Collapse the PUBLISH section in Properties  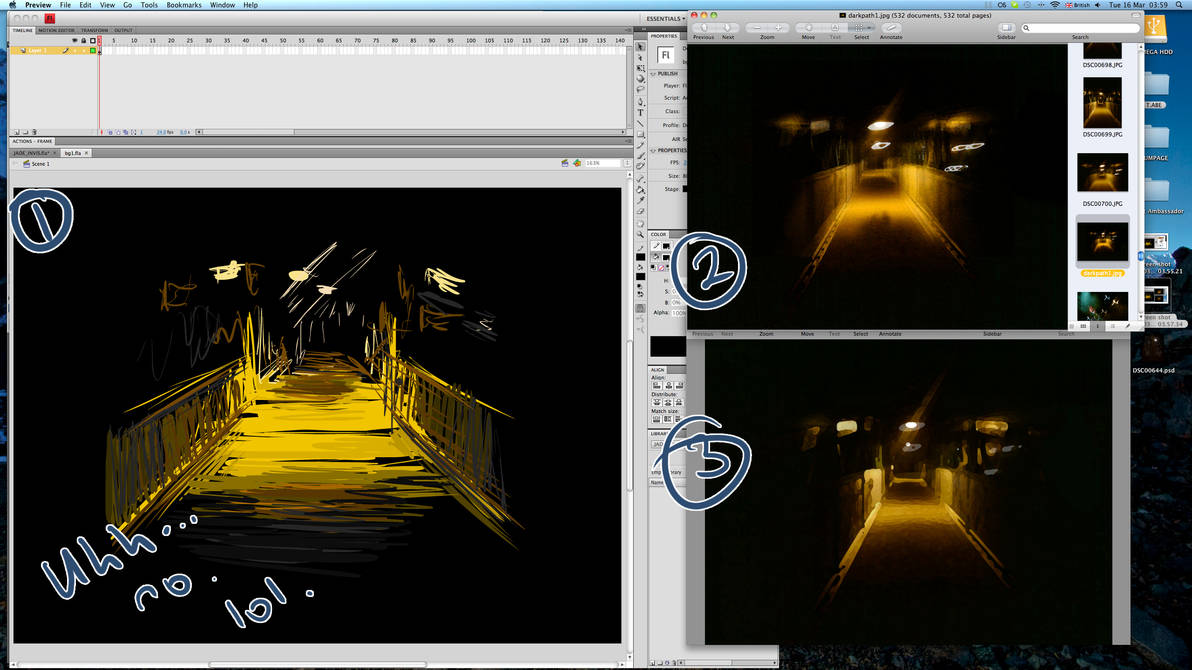click(x=654, y=74)
